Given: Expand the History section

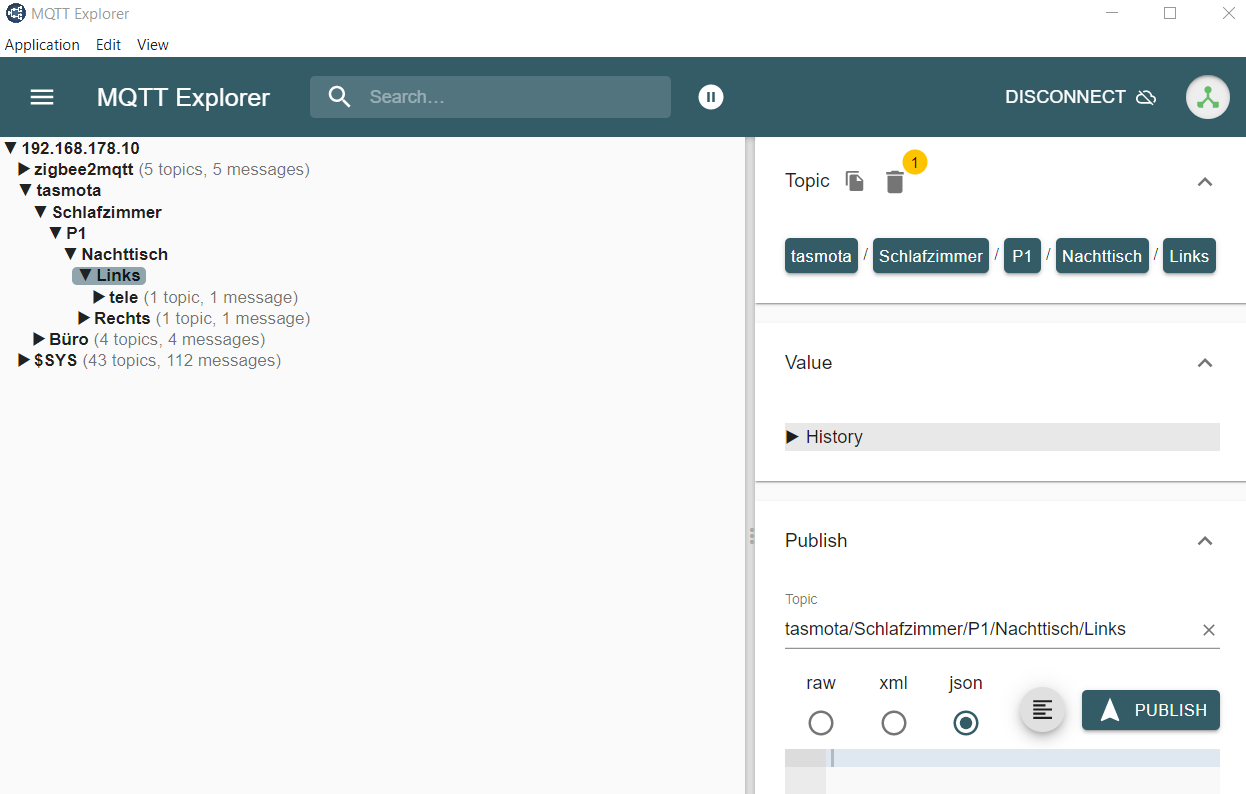Looking at the screenshot, I should (1002, 437).
